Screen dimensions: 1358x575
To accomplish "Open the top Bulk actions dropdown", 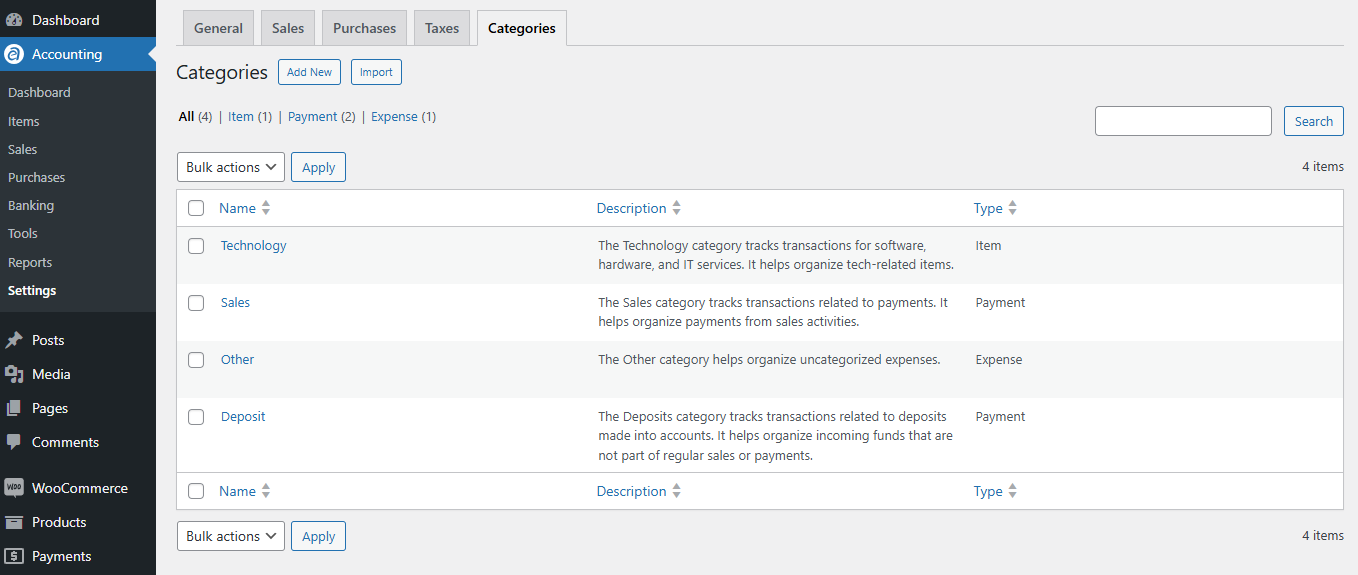I will click(231, 167).
